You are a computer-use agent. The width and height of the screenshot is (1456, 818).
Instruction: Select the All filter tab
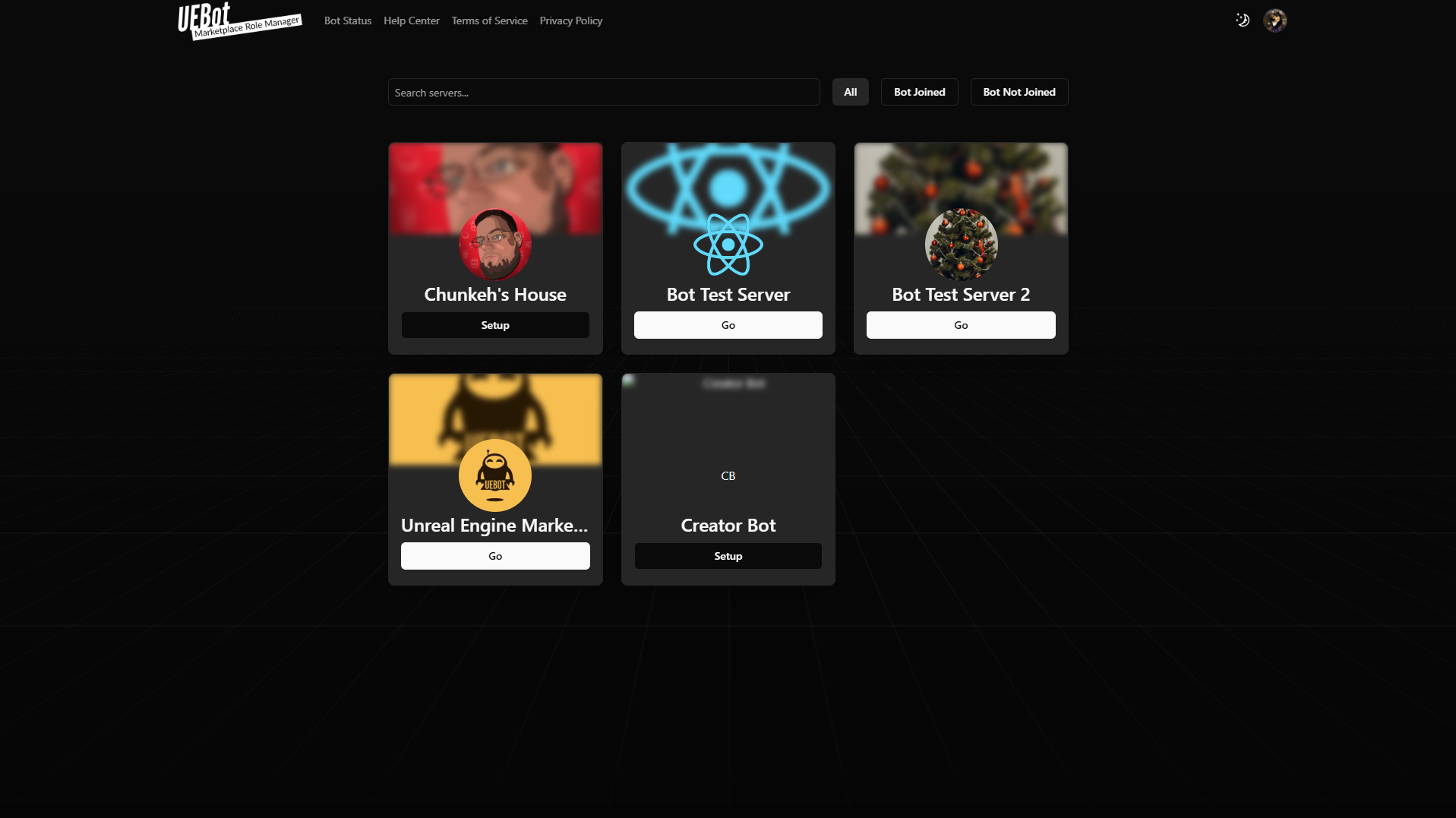point(851,92)
